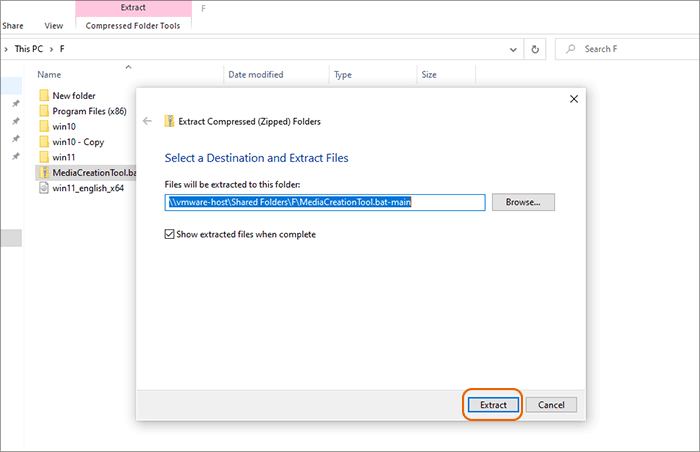Open the Compressed Folder Tools tab
The width and height of the screenshot is (700, 452).
coord(133,26)
